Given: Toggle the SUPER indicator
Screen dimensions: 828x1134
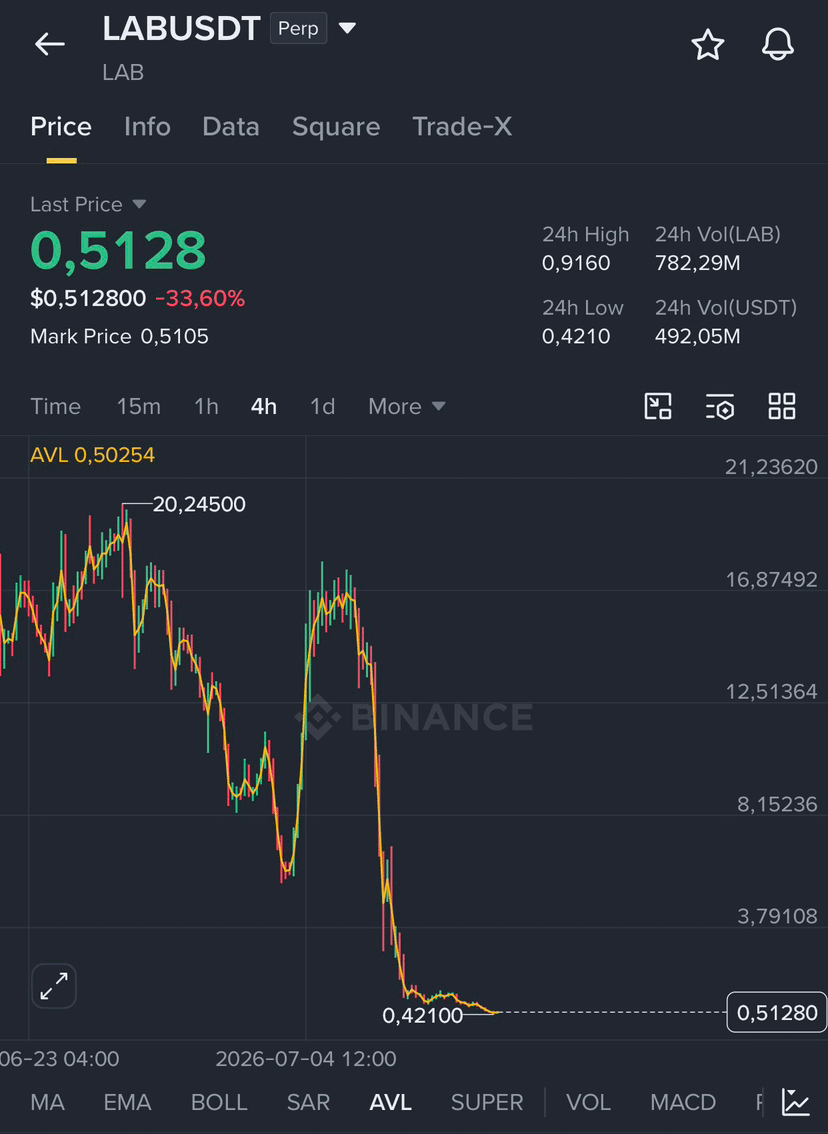Looking at the screenshot, I should click(487, 1102).
